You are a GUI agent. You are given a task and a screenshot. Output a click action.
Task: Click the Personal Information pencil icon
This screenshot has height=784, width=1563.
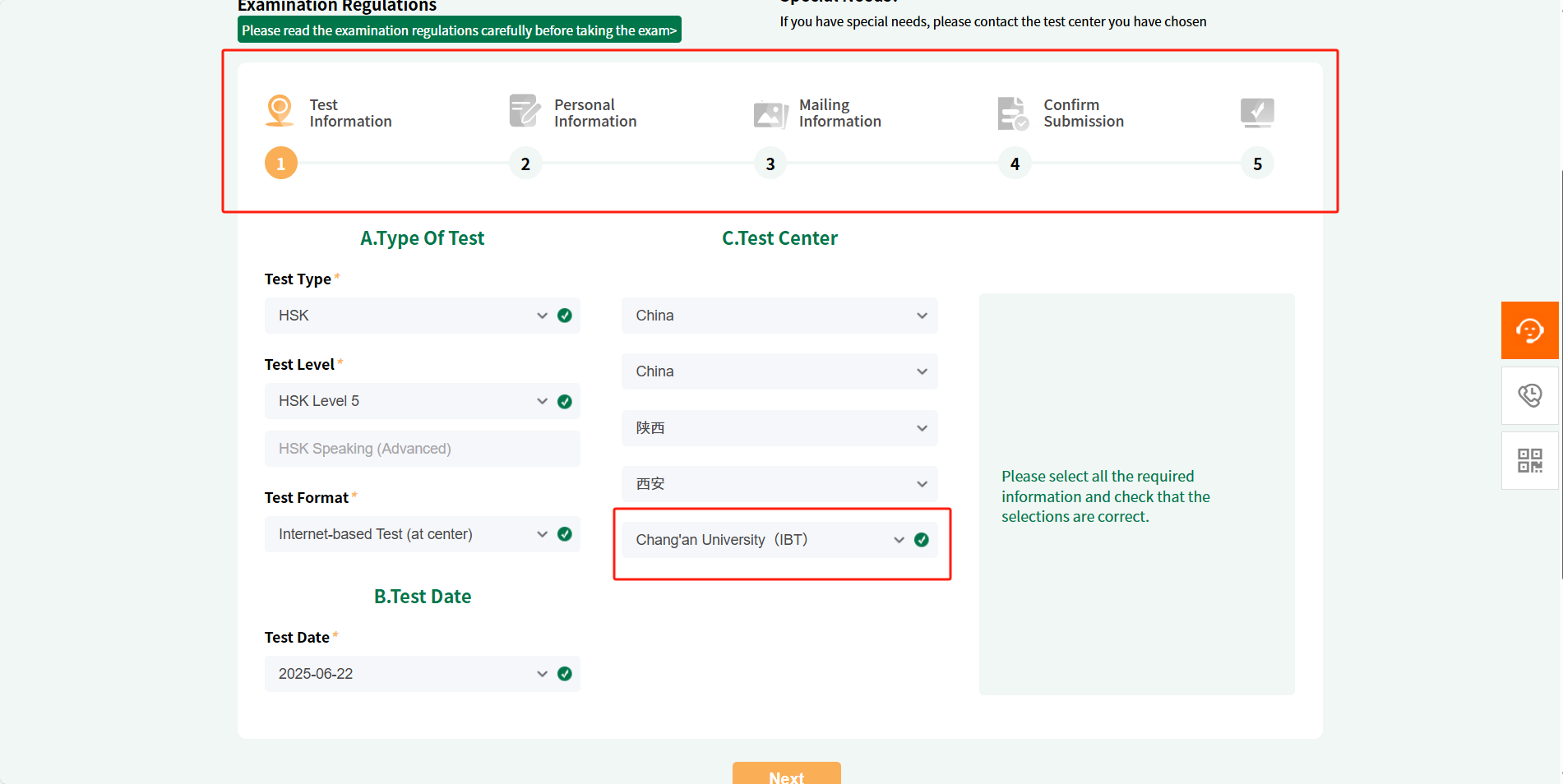tap(524, 111)
